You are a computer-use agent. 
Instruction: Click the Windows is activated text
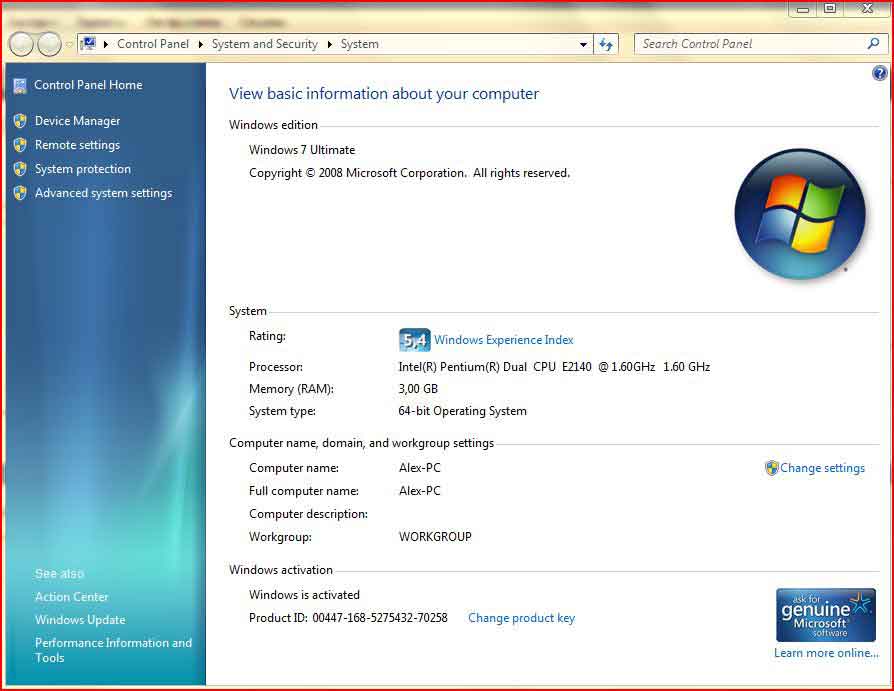(304, 595)
